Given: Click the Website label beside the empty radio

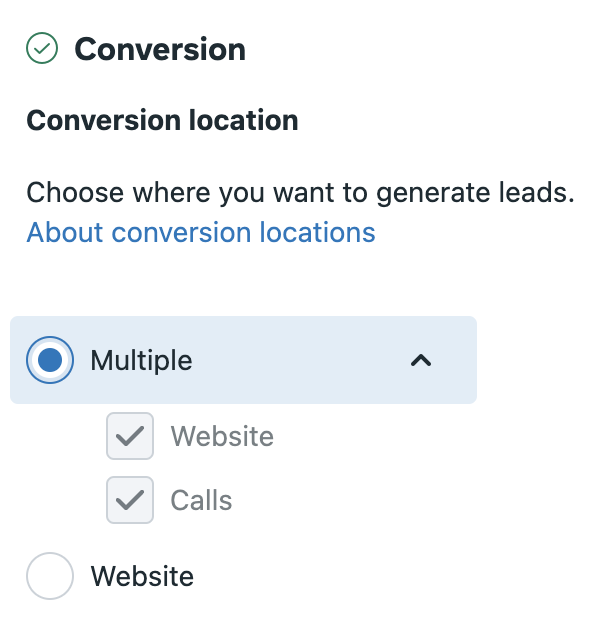Looking at the screenshot, I should [142, 576].
